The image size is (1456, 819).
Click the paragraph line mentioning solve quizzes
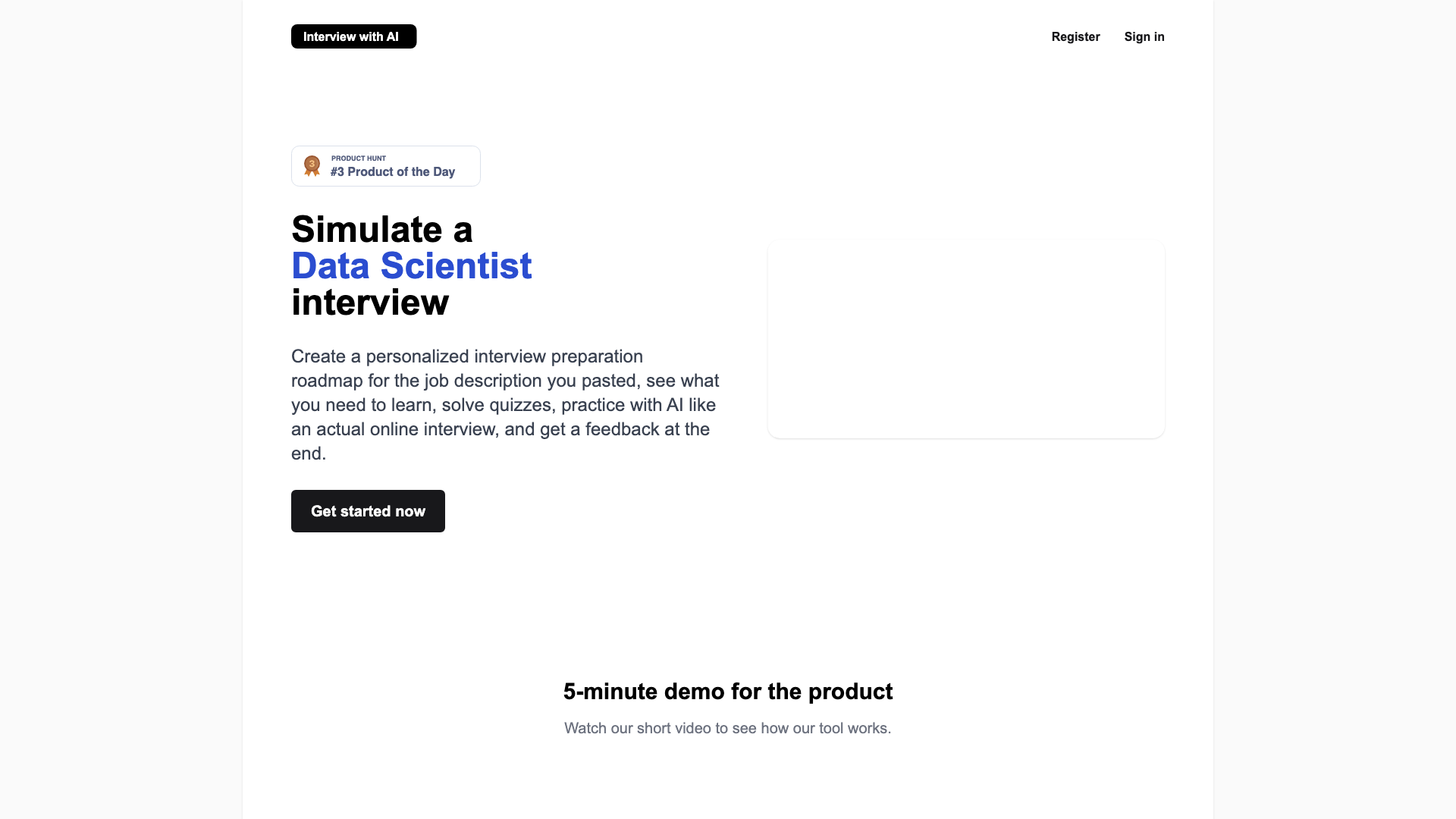coord(503,405)
